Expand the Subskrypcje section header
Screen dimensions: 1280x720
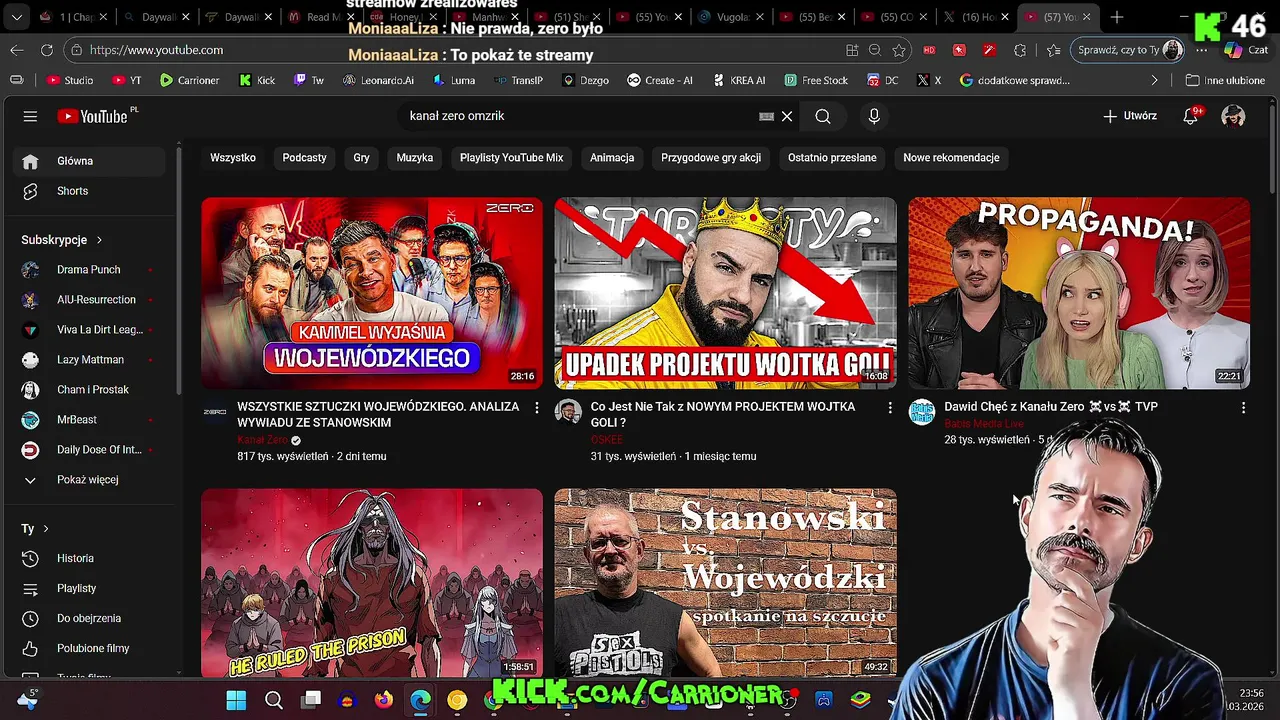pos(62,240)
